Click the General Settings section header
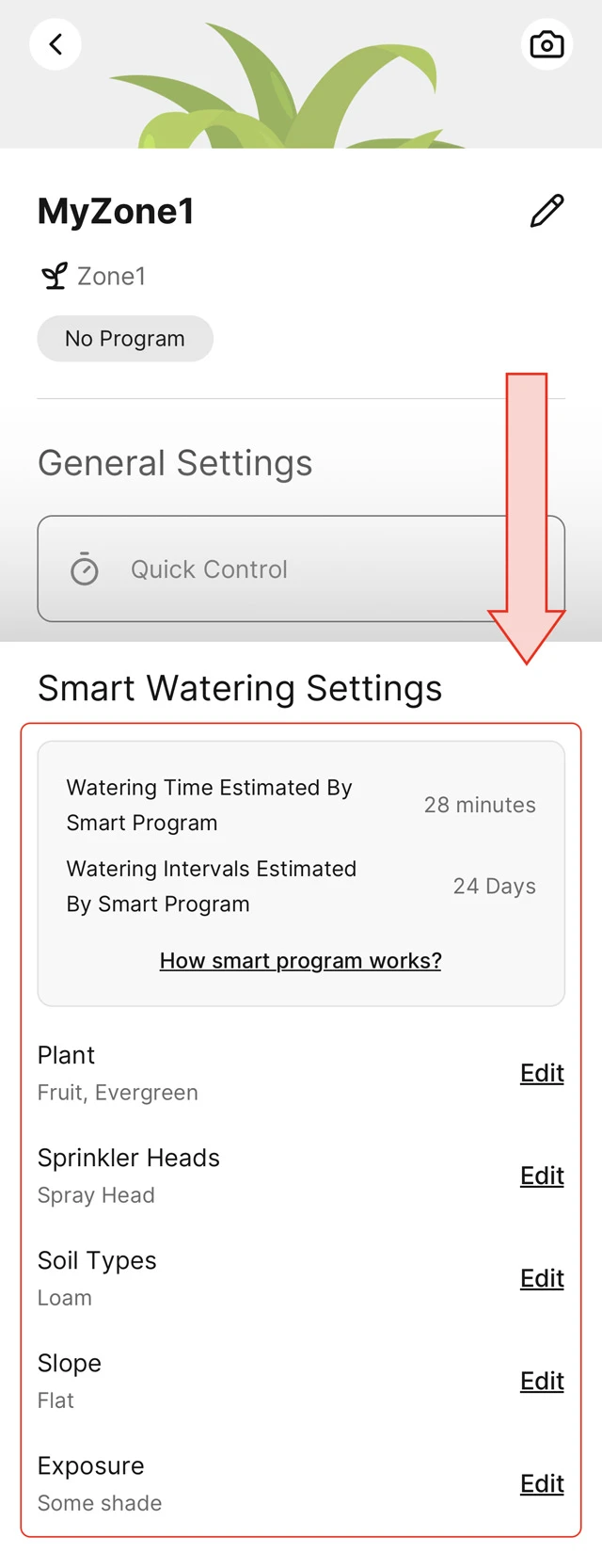Image resolution: width=602 pixels, height=1568 pixels. pyautogui.click(x=174, y=462)
